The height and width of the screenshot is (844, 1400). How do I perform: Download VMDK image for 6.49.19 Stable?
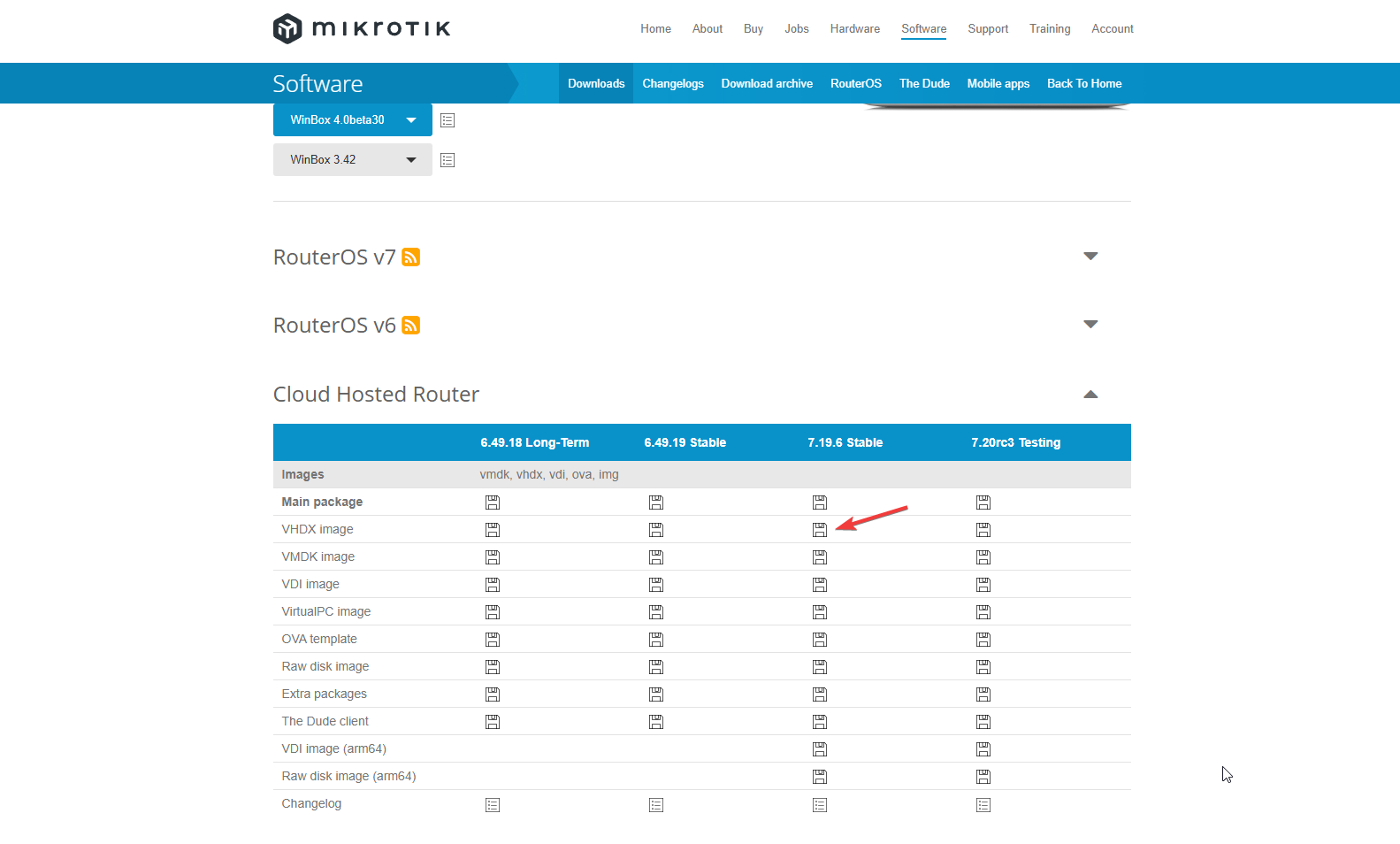[656, 557]
